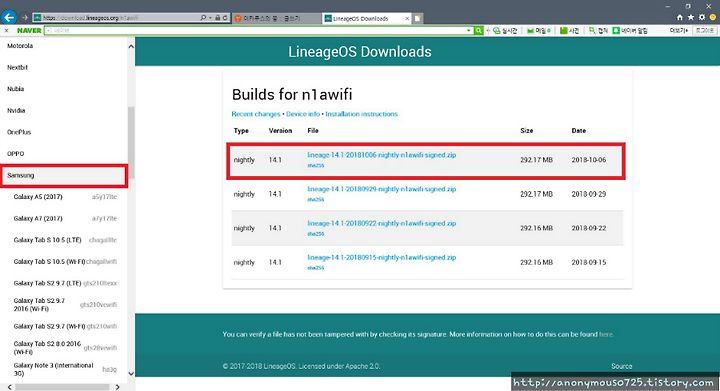Click into the Naver toolbar search field
The image size is (720, 391).
pos(255,30)
